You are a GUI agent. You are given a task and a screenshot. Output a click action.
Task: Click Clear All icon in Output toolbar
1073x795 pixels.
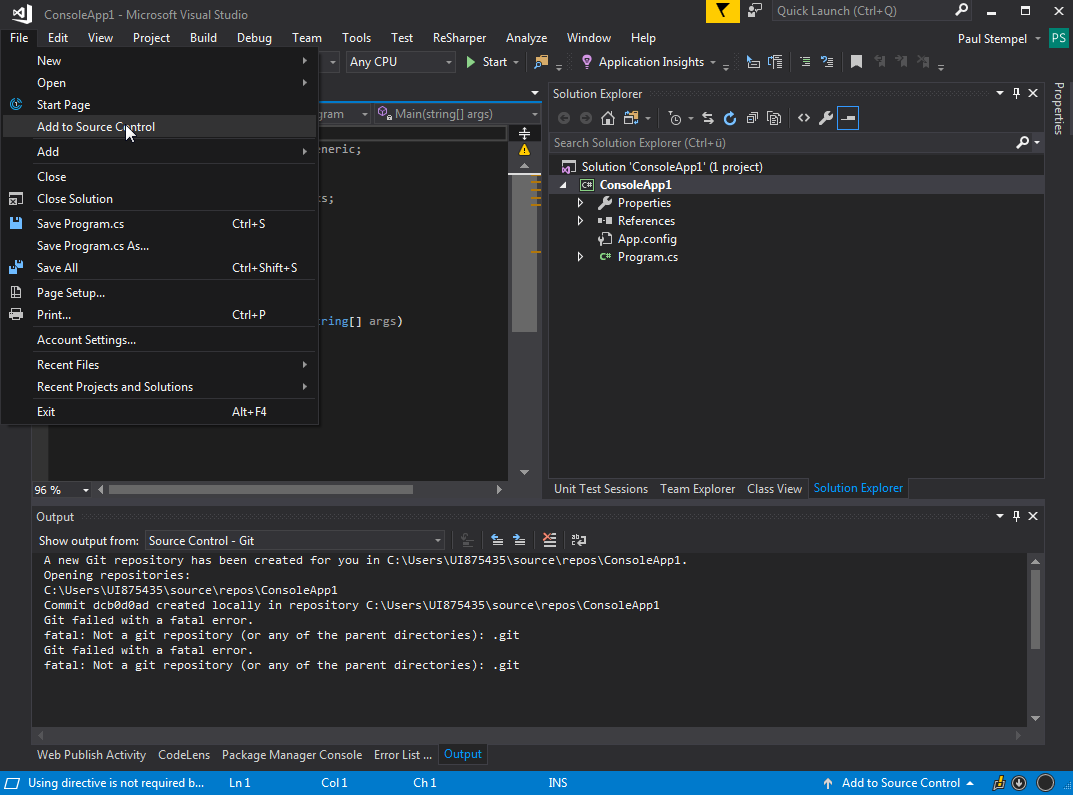pos(549,540)
